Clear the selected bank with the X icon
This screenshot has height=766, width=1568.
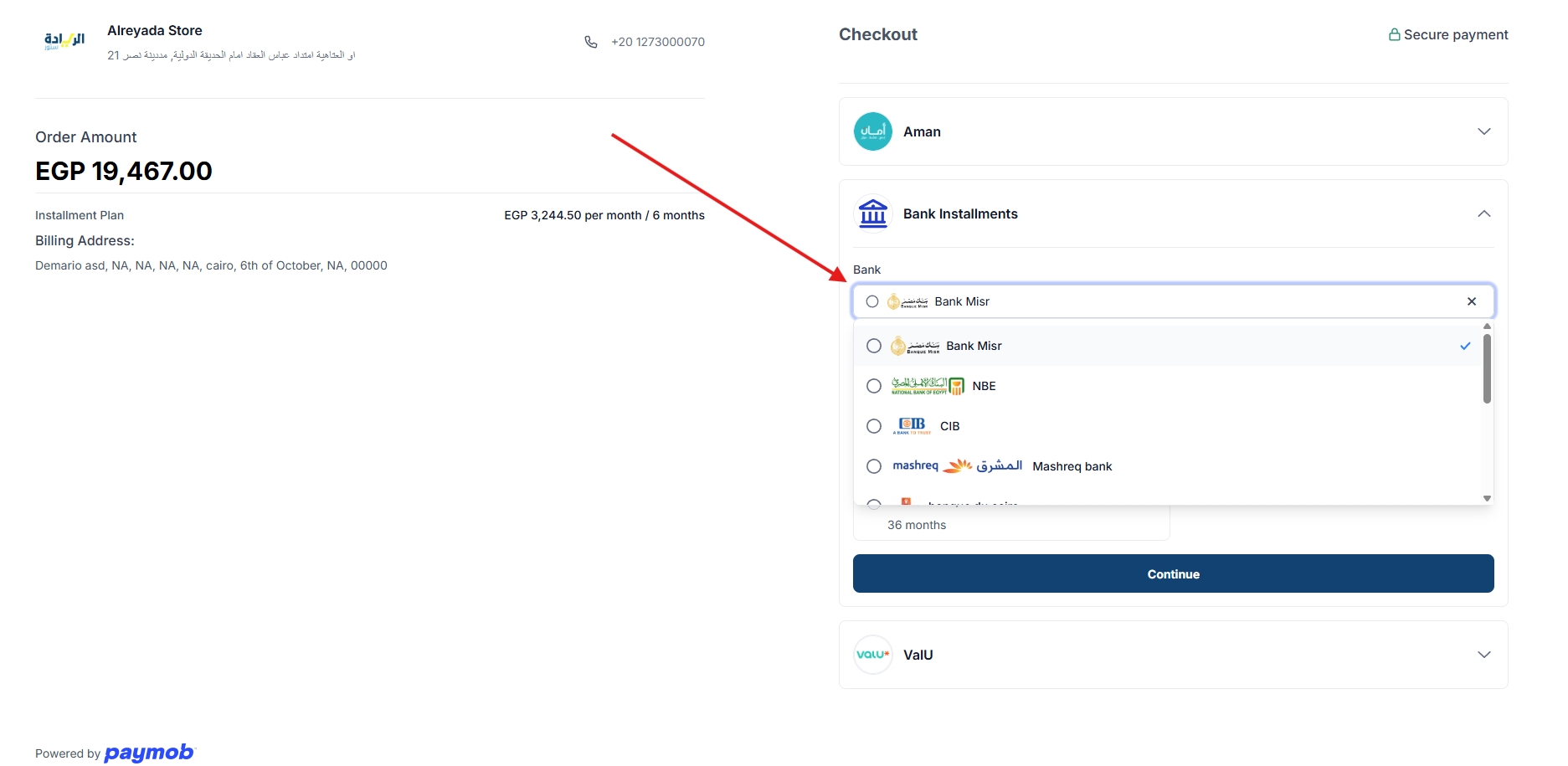tap(1471, 301)
